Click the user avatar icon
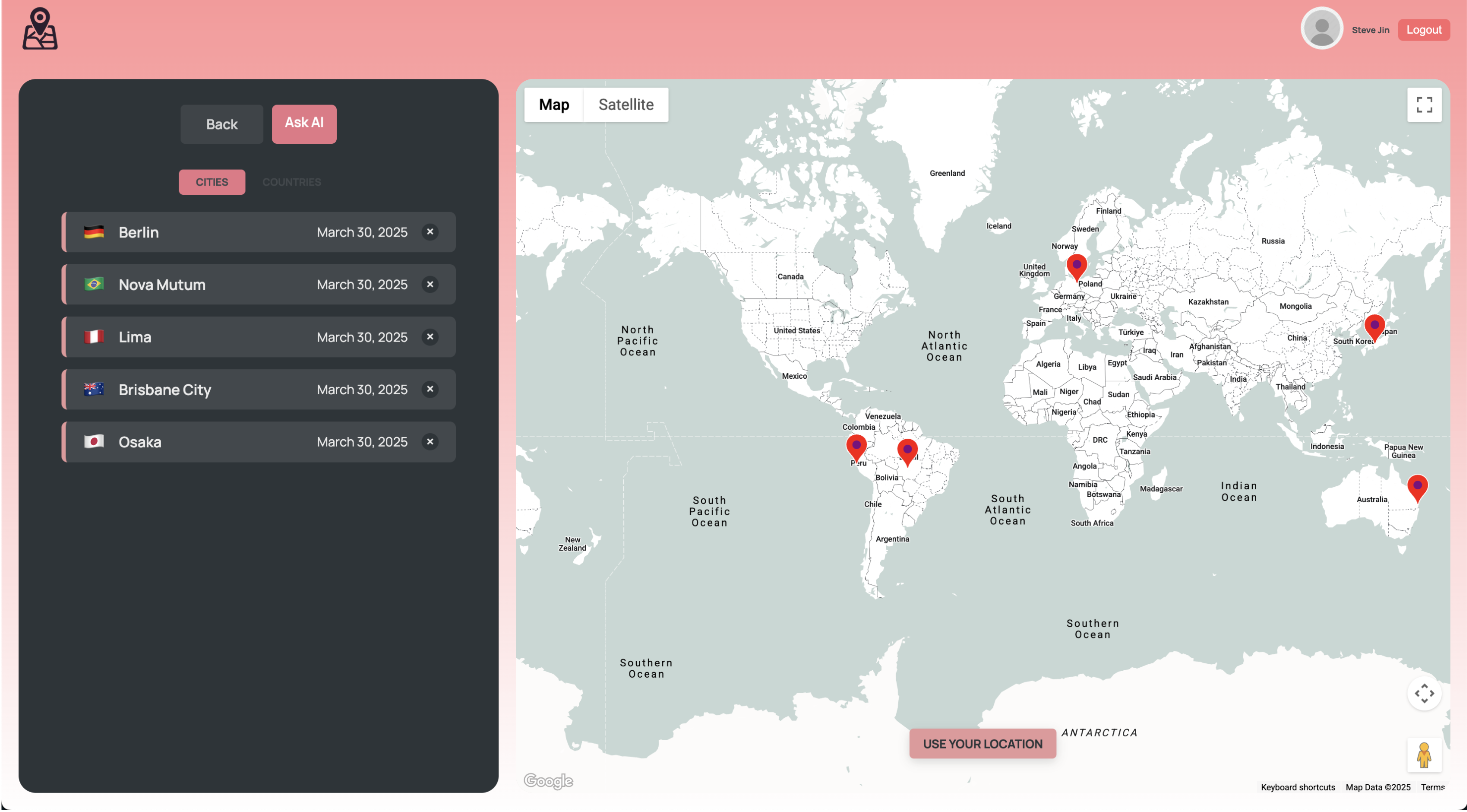 tap(1321, 28)
